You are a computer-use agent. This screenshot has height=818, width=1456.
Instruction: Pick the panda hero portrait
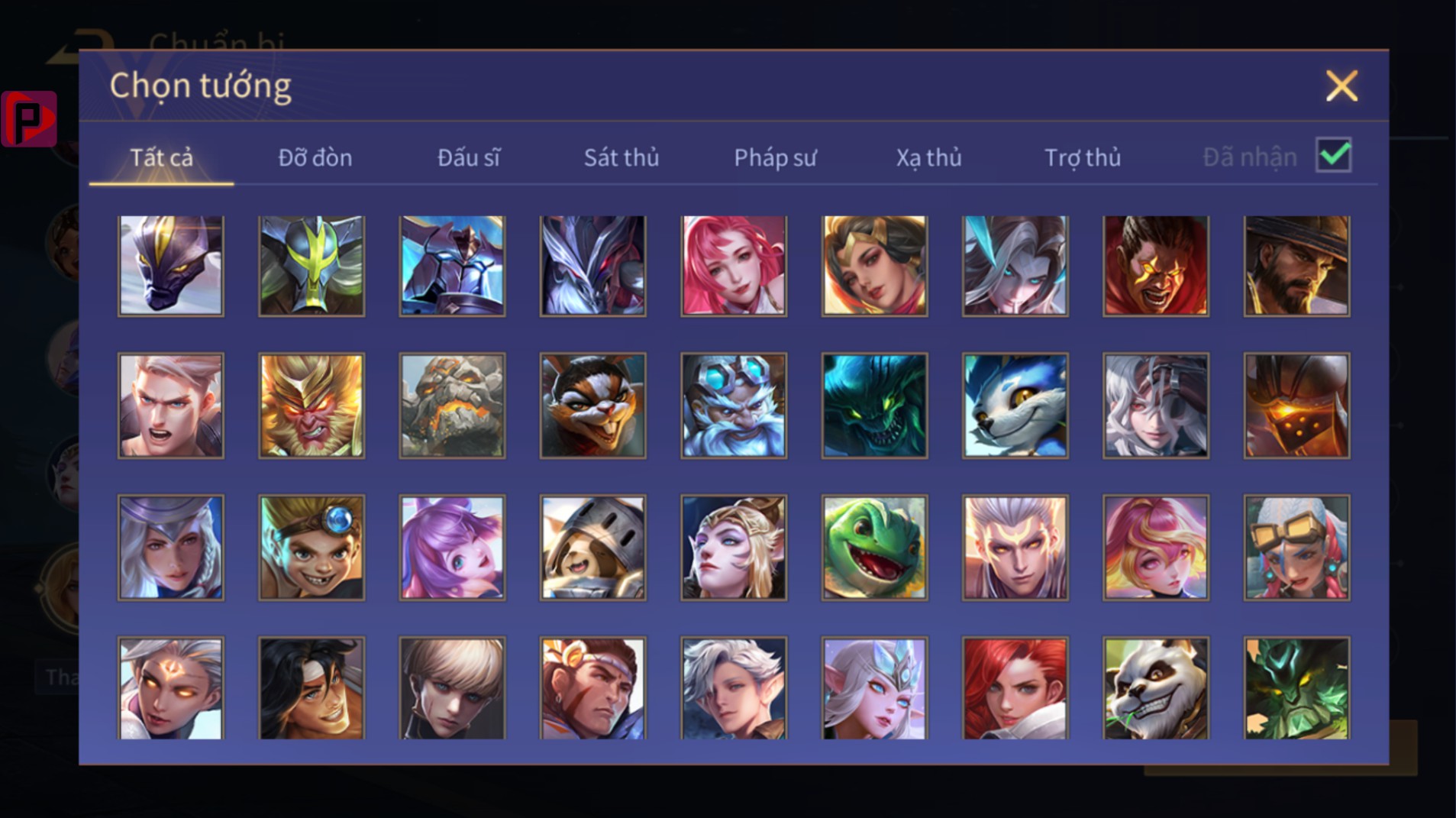[x=1155, y=688]
